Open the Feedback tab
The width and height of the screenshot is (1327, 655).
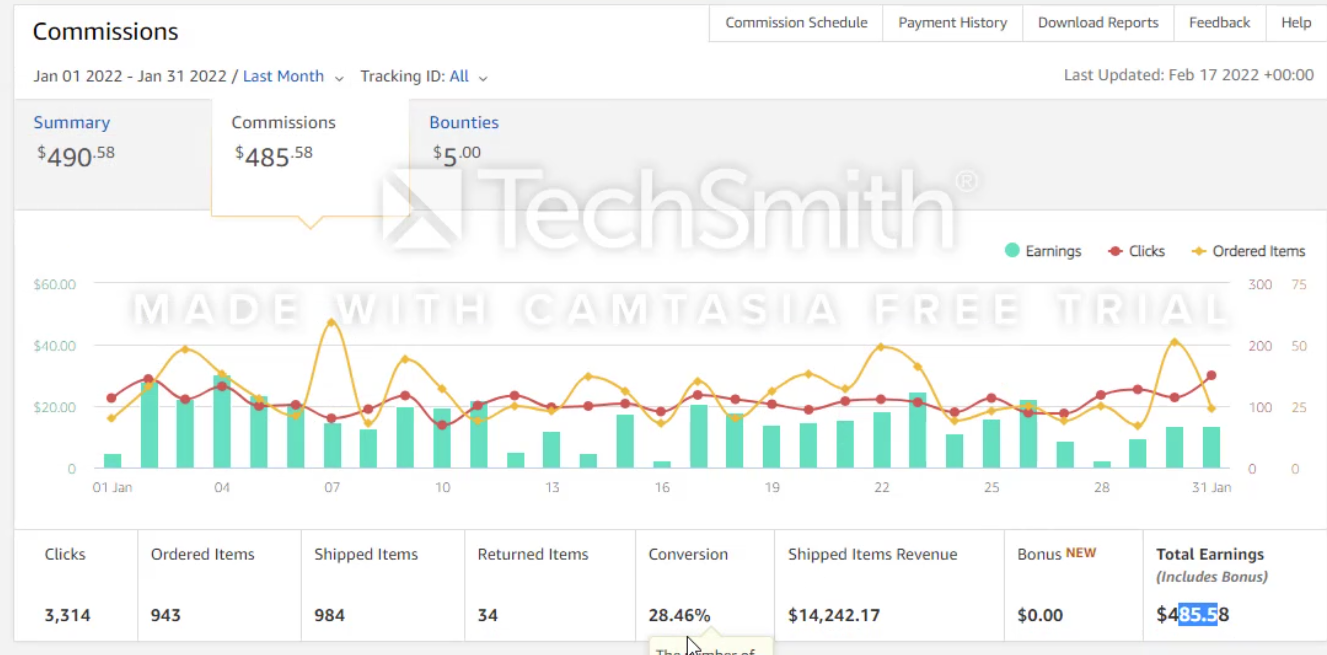click(x=1219, y=23)
